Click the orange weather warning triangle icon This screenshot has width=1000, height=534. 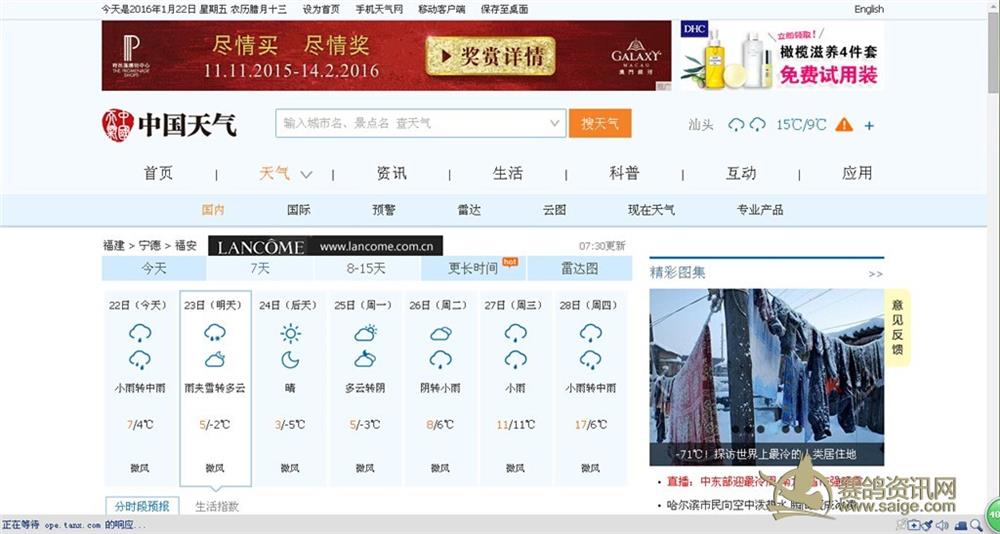pos(844,125)
